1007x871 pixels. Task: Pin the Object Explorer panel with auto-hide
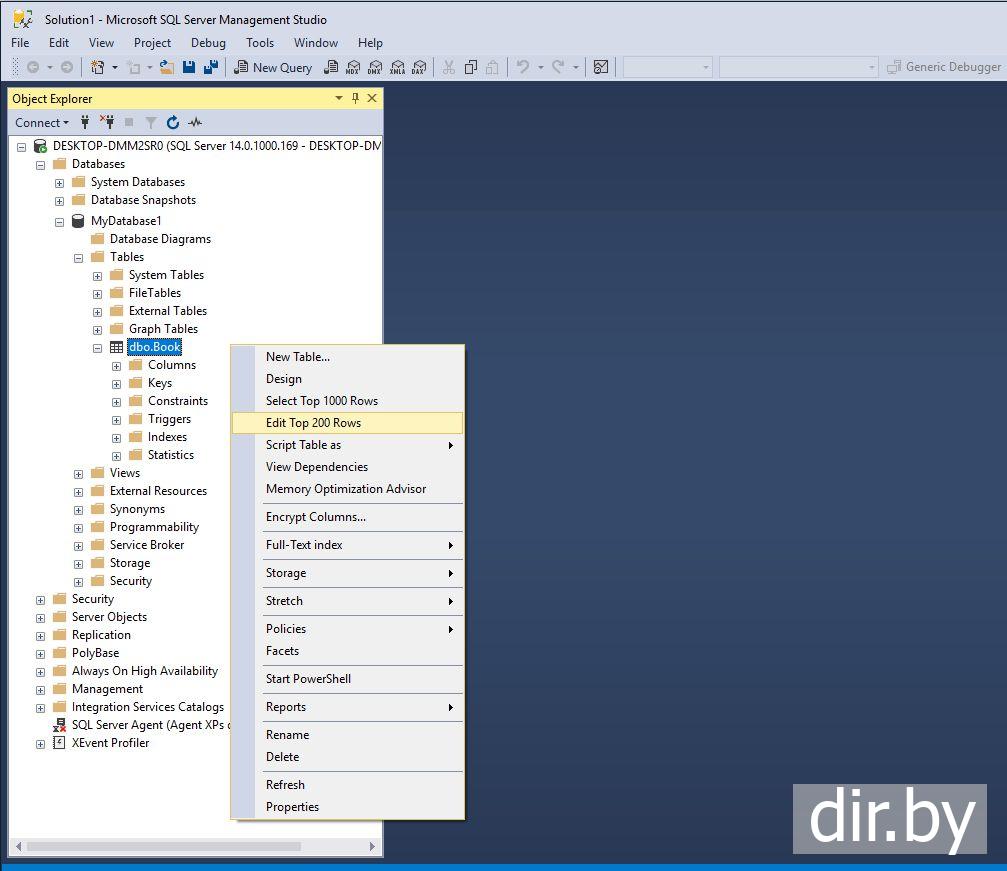(355, 98)
